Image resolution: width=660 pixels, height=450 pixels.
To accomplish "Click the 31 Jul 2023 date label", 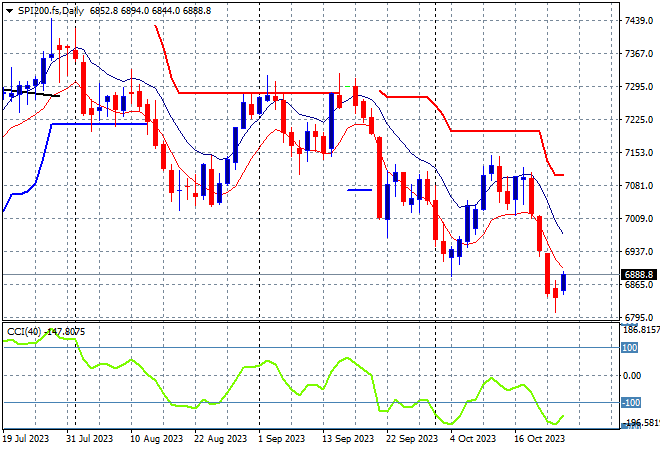I will tap(89, 439).
